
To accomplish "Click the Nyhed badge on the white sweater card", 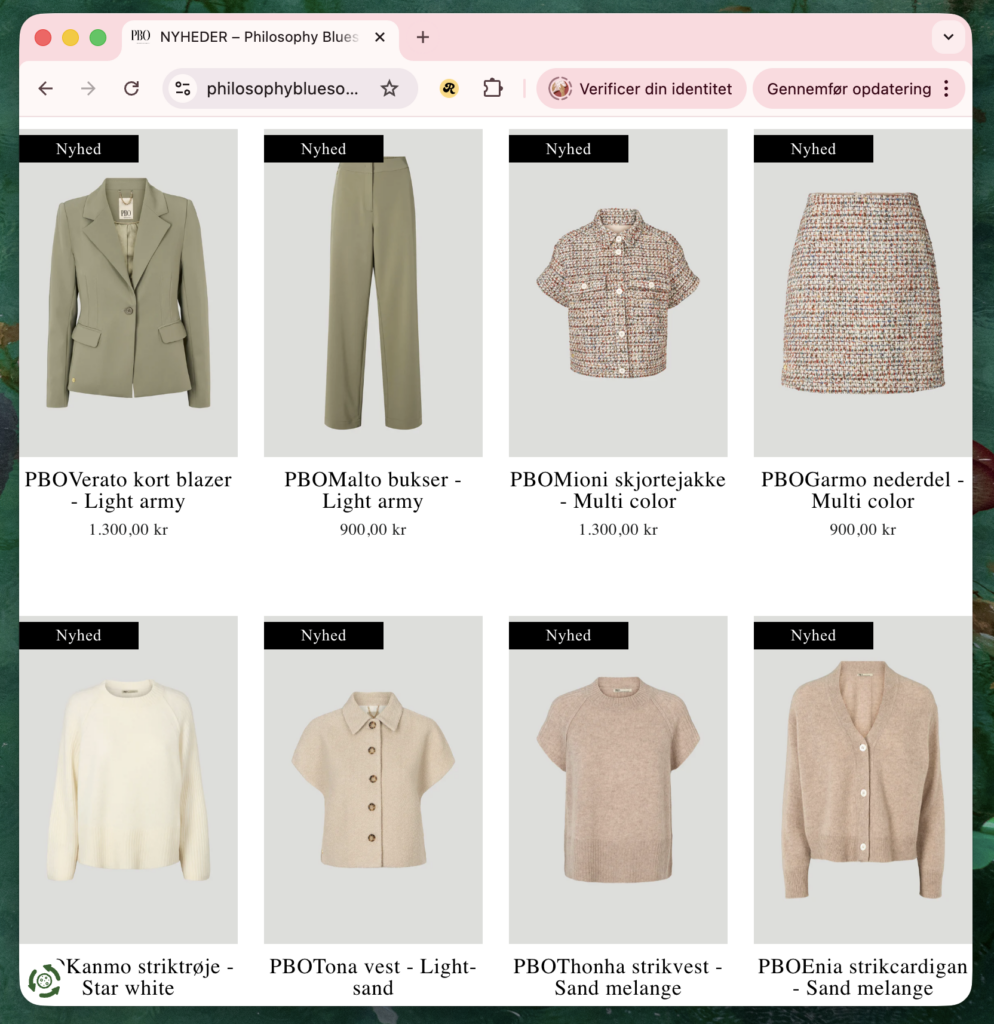I will [78, 635].
